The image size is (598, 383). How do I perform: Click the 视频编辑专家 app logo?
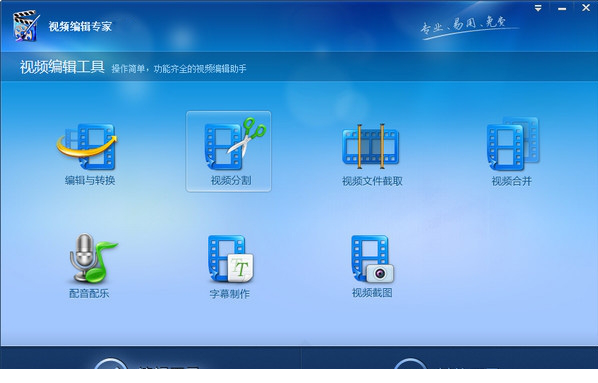click(26, 26)
